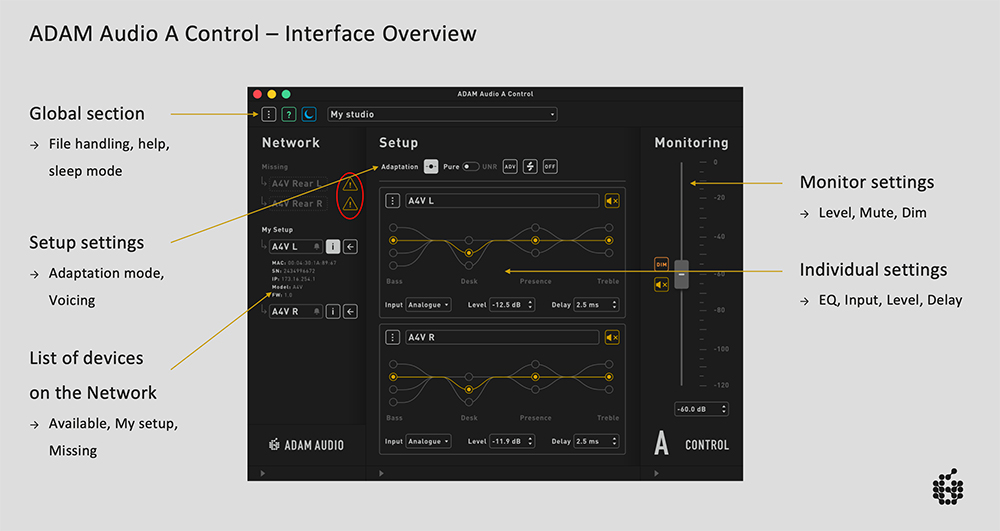Select Adaptation mode icon in Setup
This screenshot has width=1000, height=531.
[431, 166]
